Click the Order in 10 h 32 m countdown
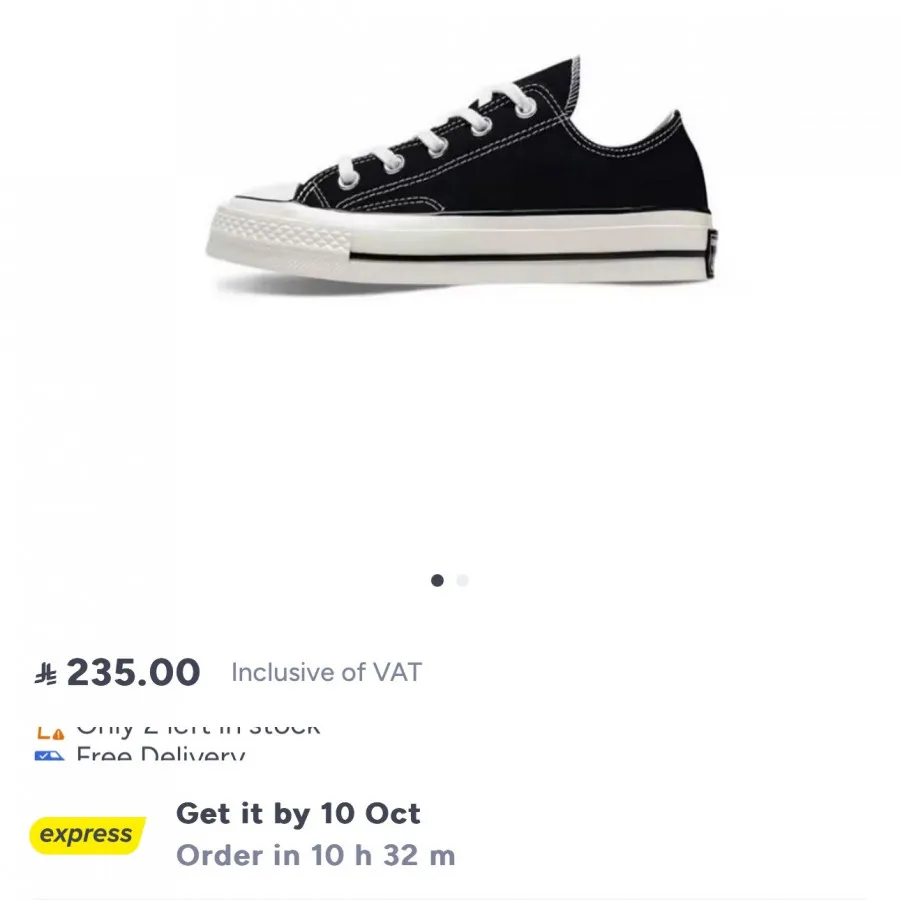 315,856
